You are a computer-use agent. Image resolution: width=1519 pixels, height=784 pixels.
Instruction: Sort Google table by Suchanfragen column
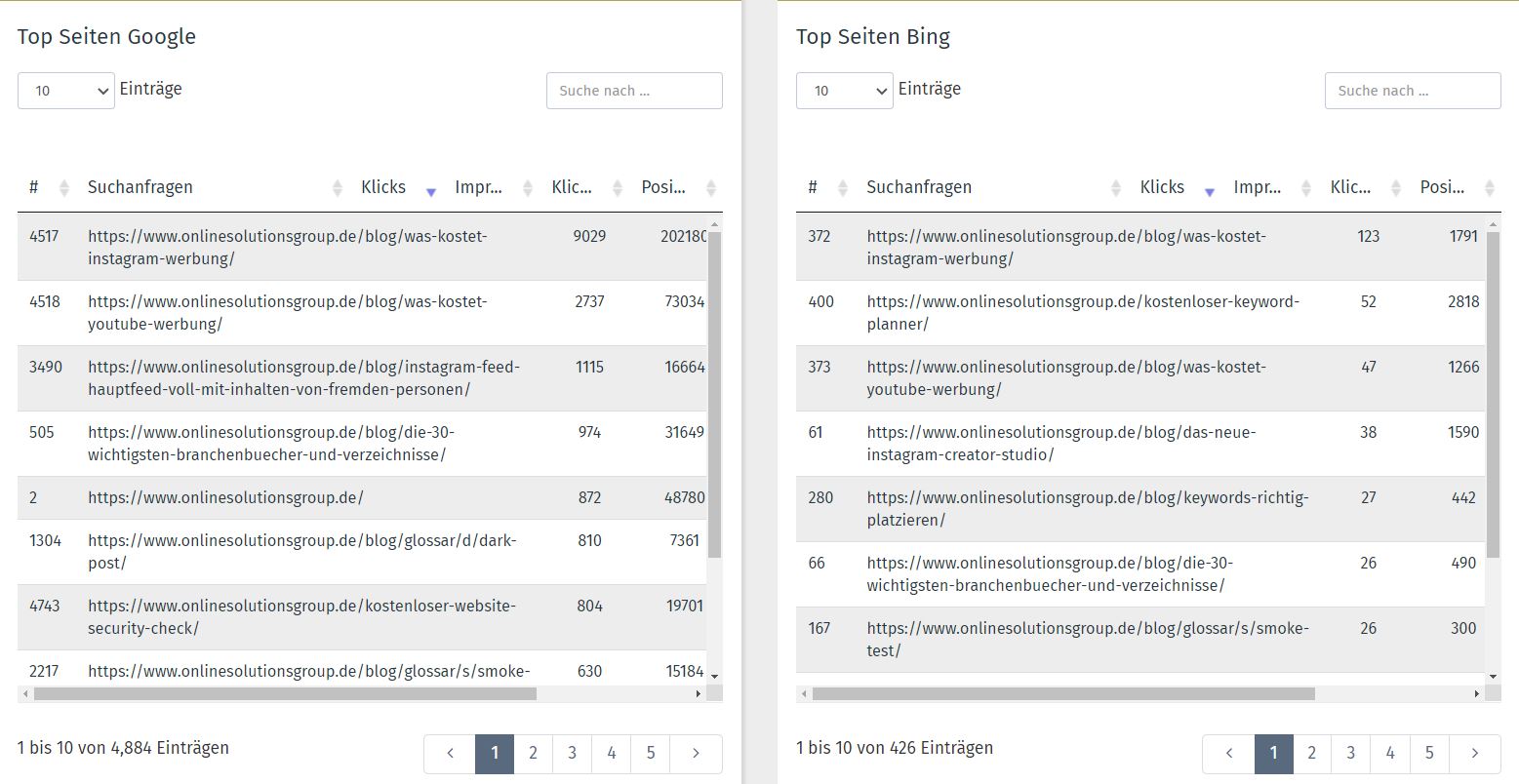213,187
